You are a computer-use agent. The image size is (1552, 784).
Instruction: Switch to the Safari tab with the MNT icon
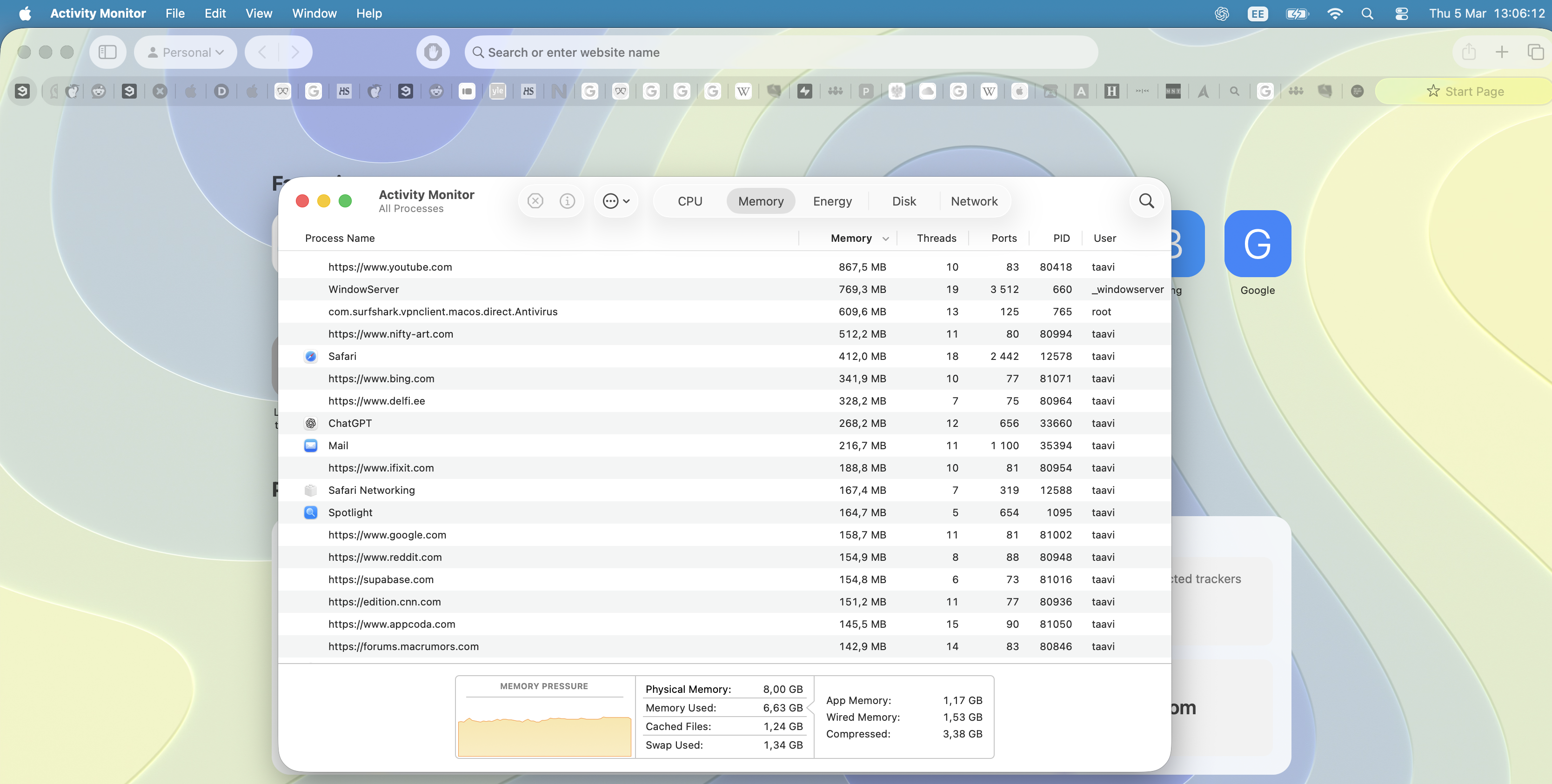point(1173,91)
